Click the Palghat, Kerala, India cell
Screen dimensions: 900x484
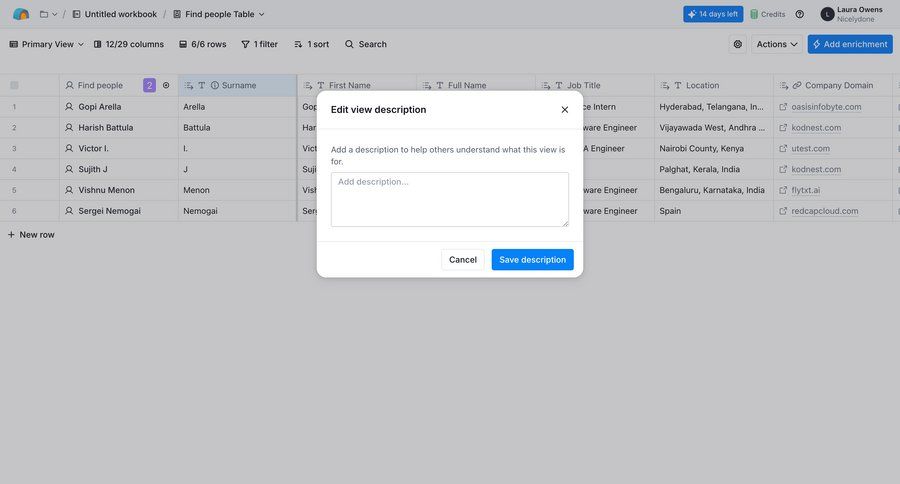click(x=713, y=169)
